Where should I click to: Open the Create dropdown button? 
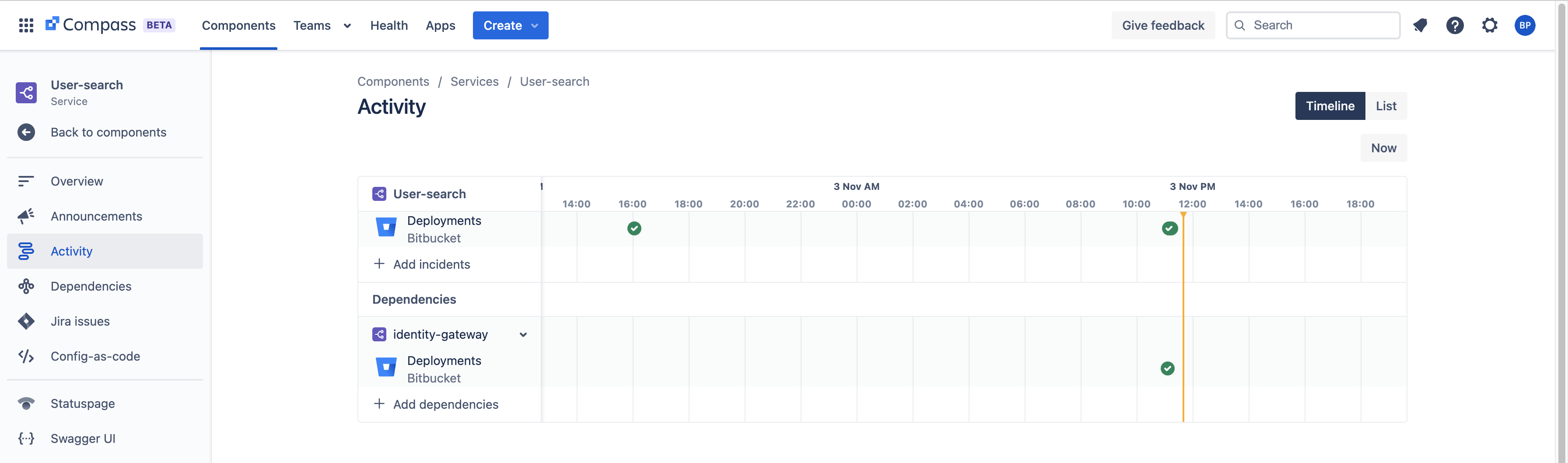[x=510, y=25]
